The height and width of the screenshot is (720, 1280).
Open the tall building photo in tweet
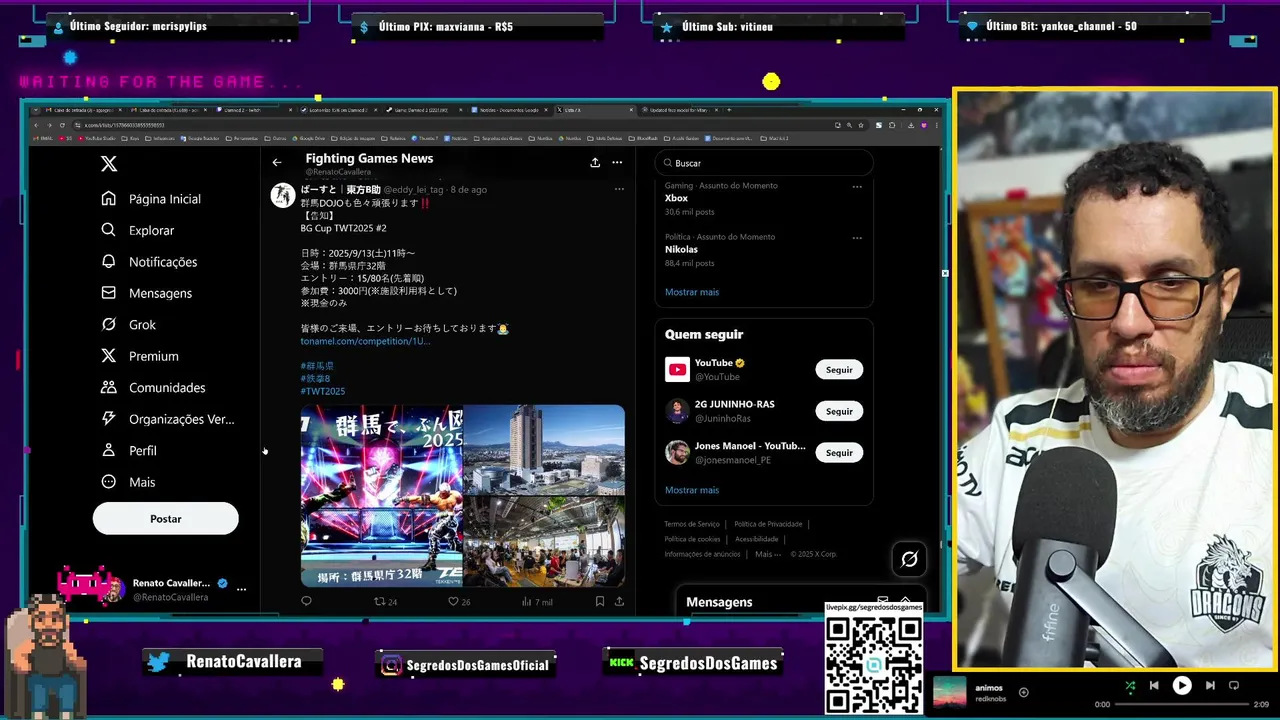click(x=544, y=449)
